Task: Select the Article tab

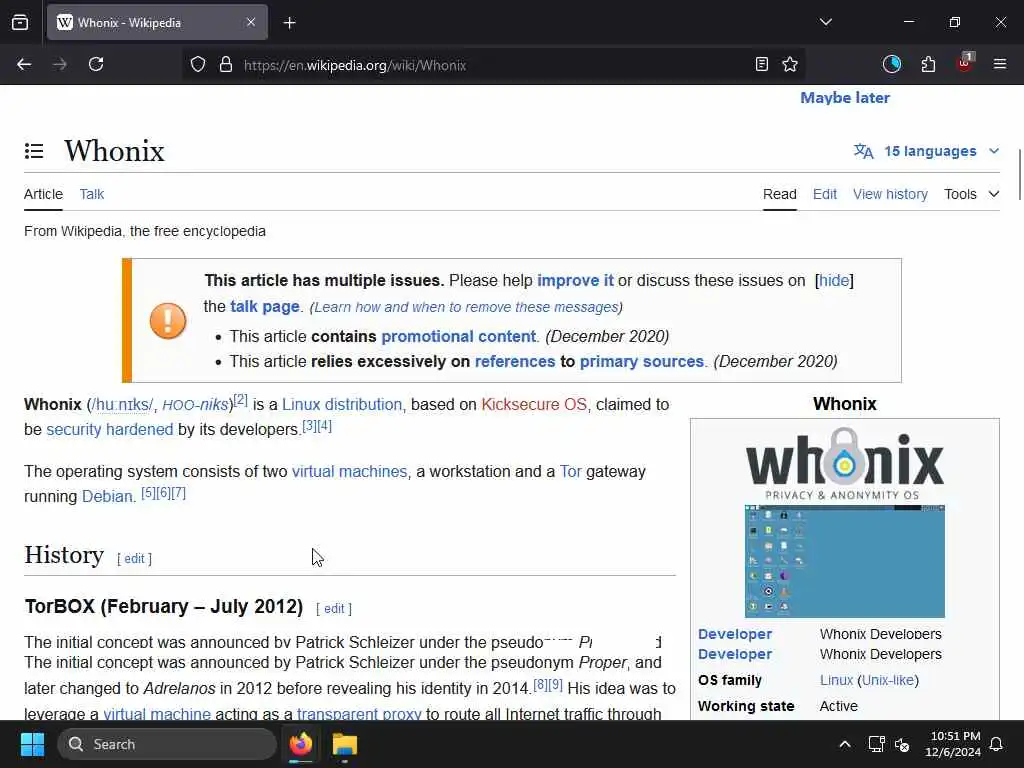Action: [43, 195]
